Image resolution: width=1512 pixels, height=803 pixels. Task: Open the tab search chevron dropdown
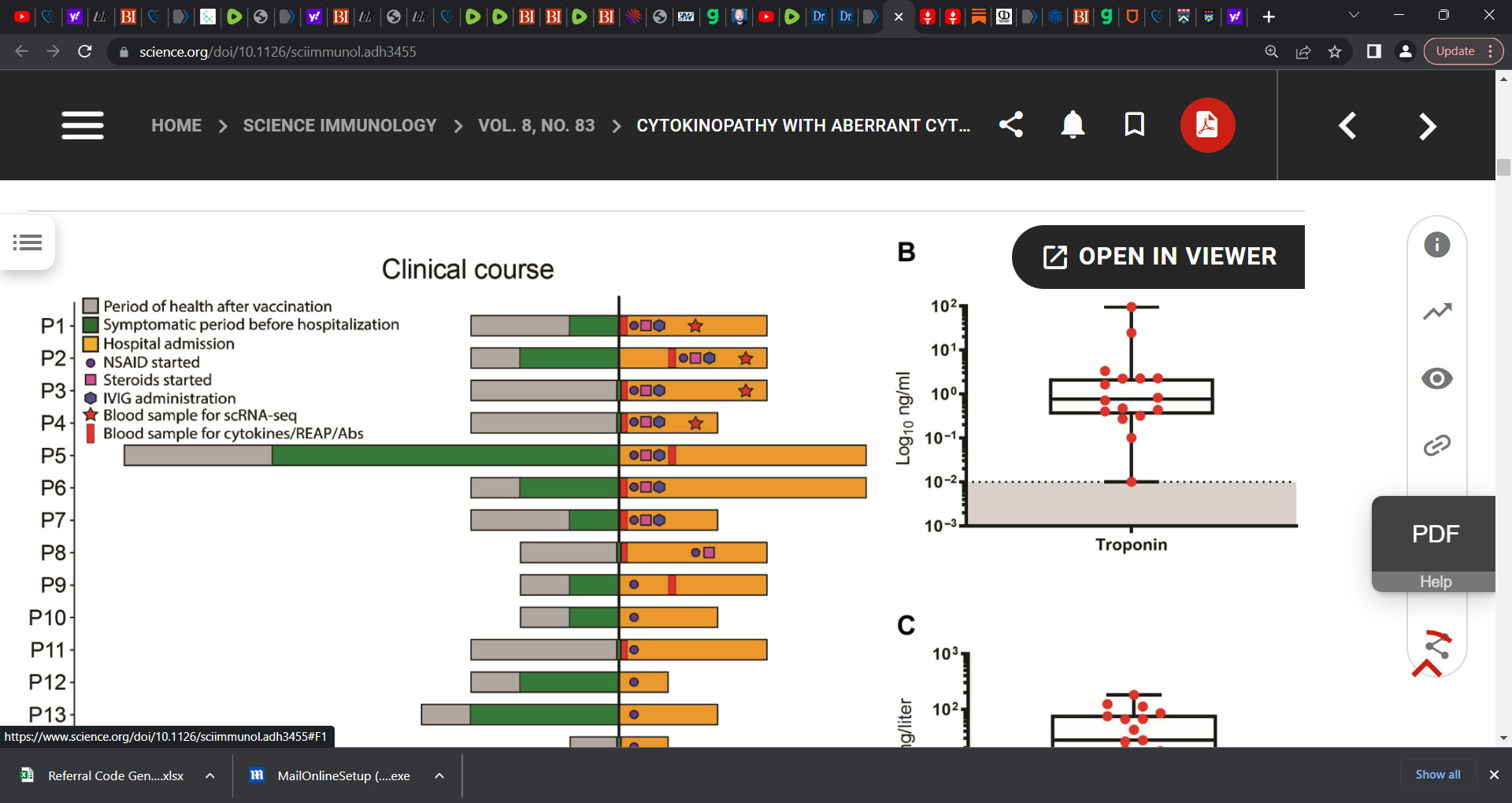(1353, 14)
